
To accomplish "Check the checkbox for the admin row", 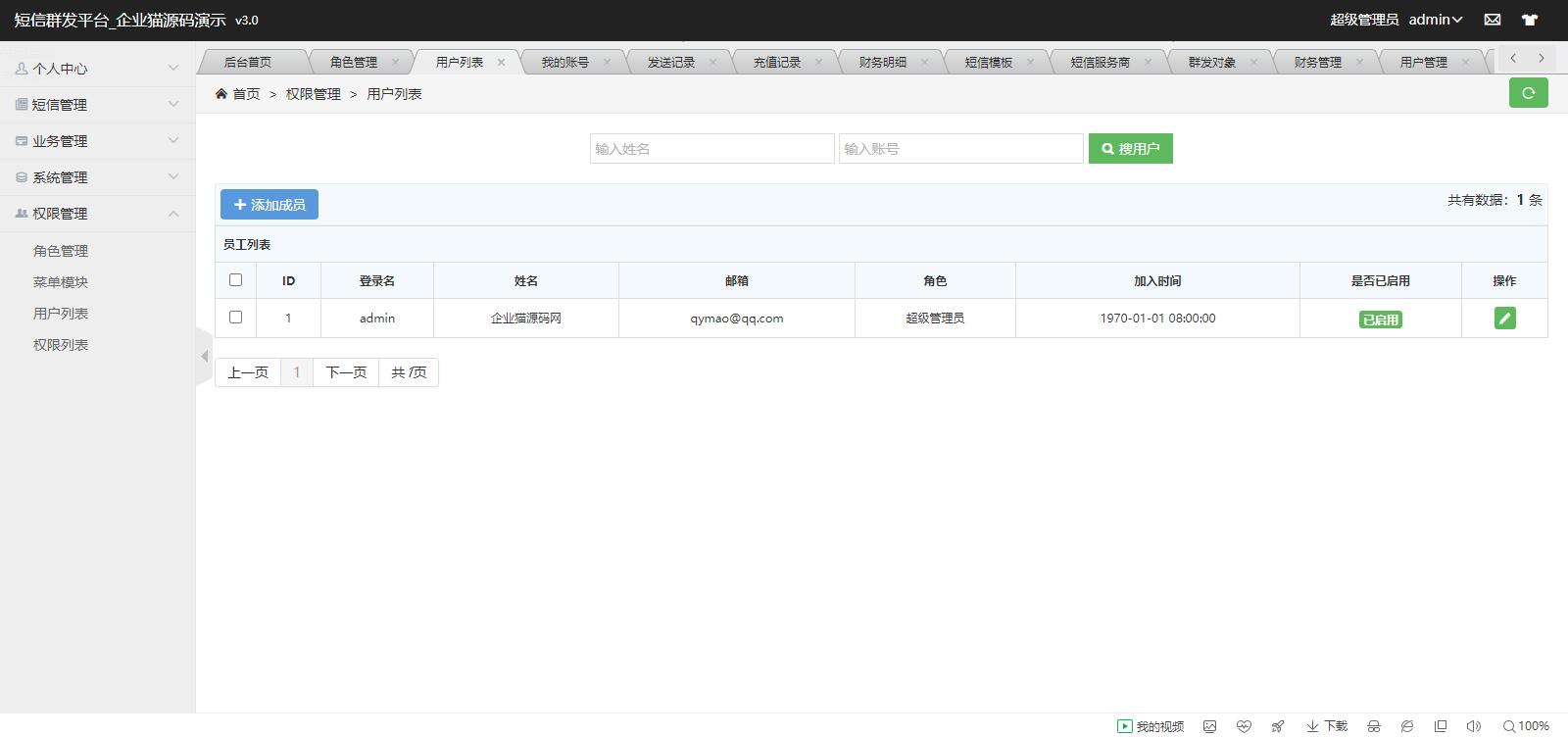I will point(235,318).
